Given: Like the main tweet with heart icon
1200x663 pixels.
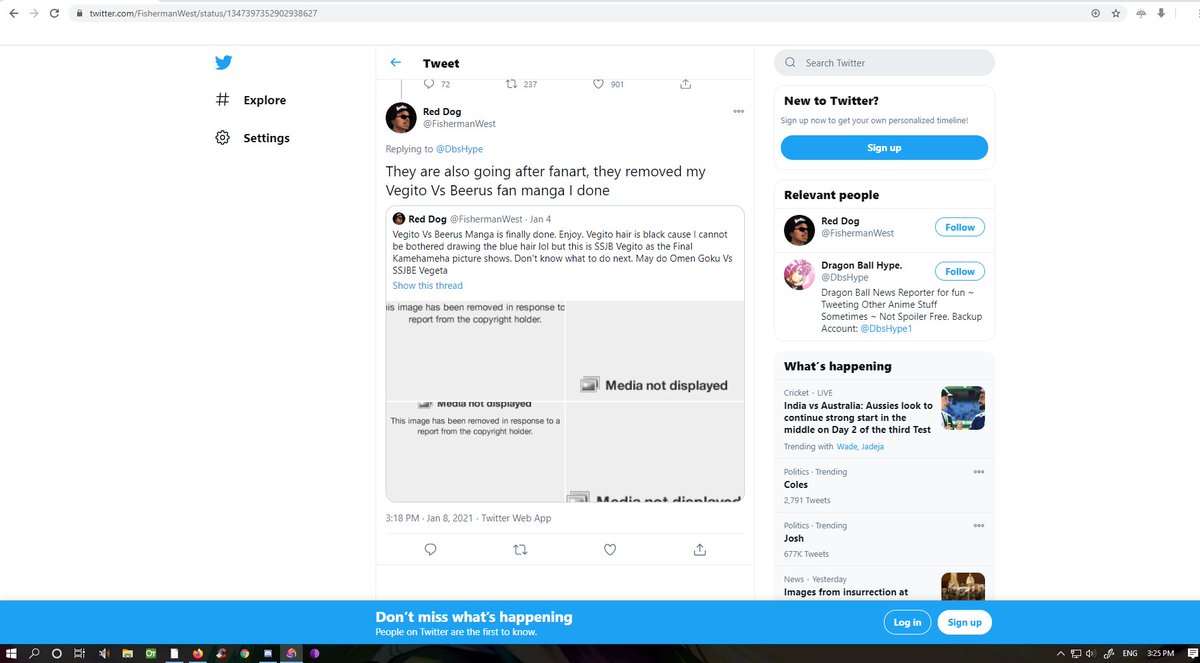Looking at the screenshot, I should 610,549.
